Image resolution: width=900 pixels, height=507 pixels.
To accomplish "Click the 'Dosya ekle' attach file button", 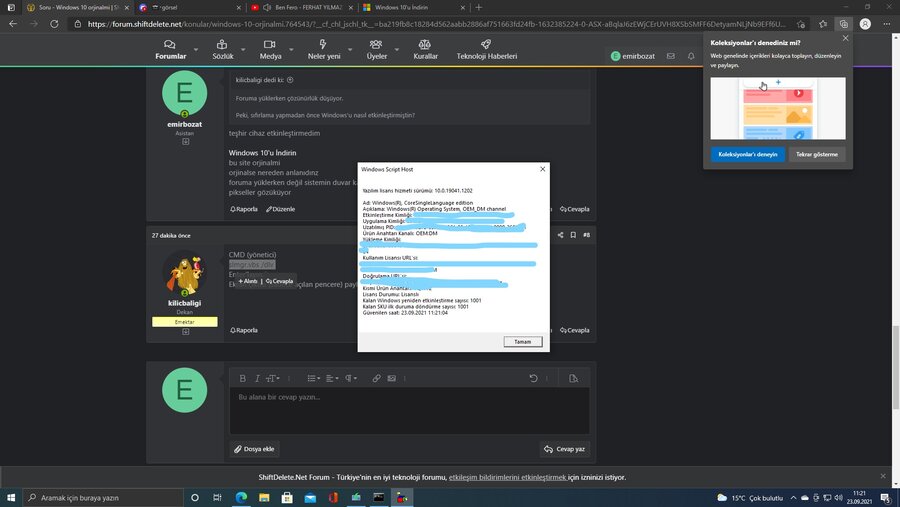I will coord(254,449).
